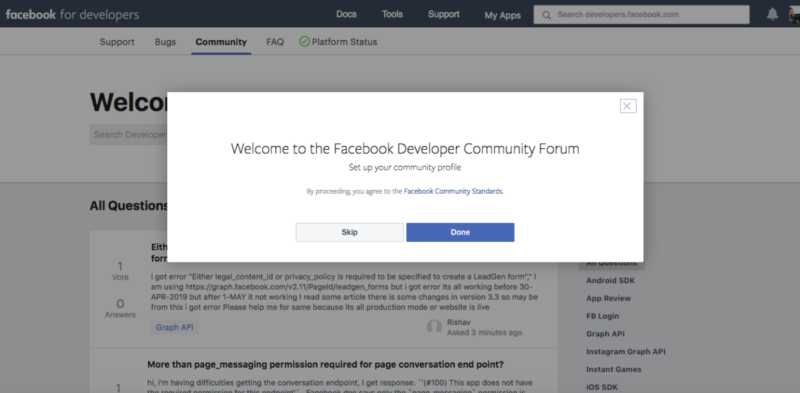The height and width of the screenshot is (393, 800).
Task: Click the All Questions heading
Action: (x=129, y=206)
